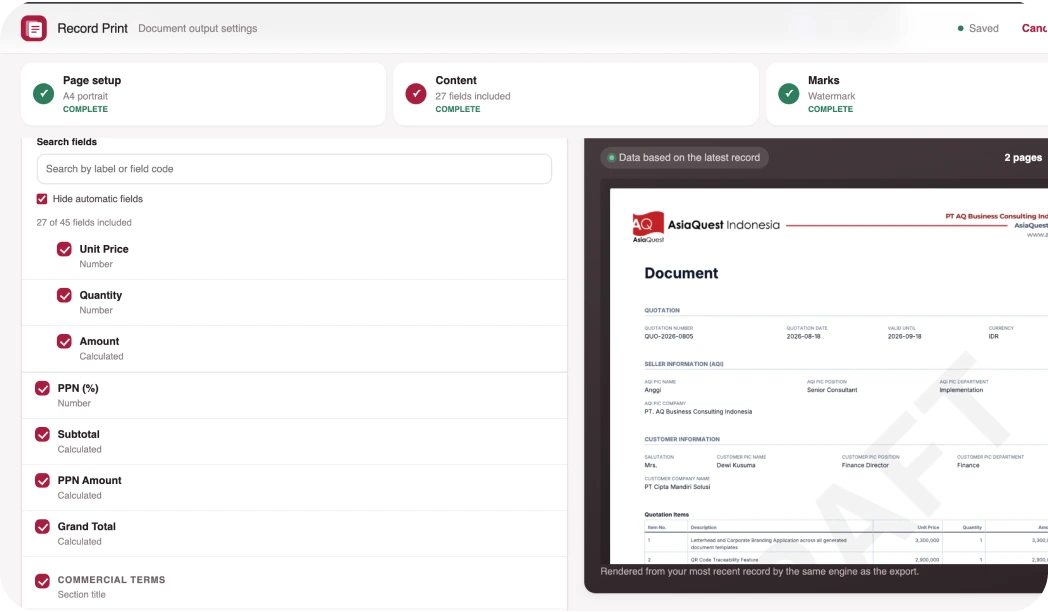Click the Cancel button in the header
Viewport: 1048px width, 612px height.
[x=1034, y=28]
